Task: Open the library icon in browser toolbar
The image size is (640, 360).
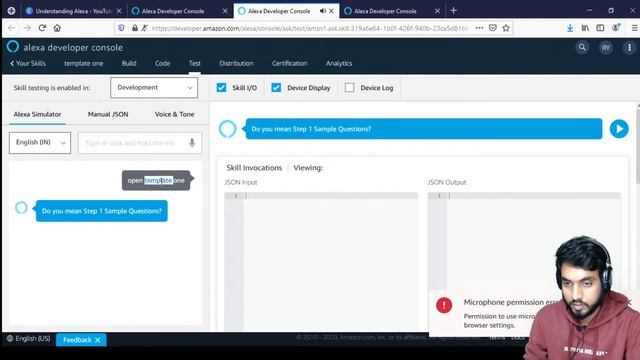Action: click(585, 28)
